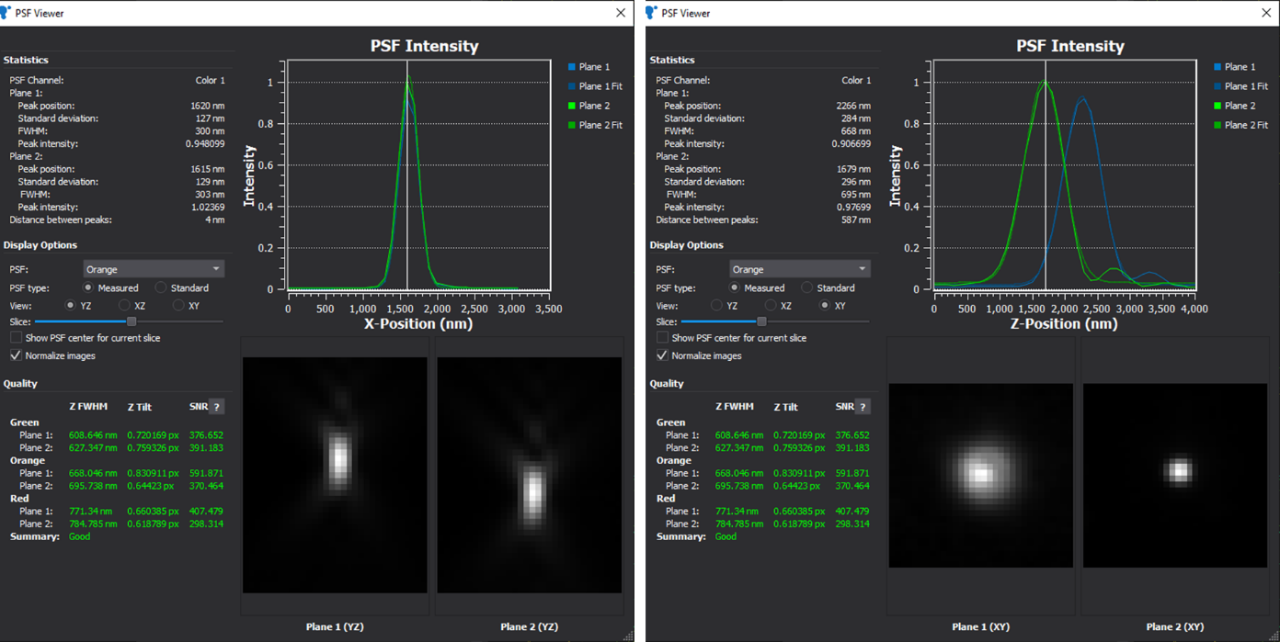Select Standard PSF type in the right window
The height and width of the screenshot is (642, 1280).
(807, 288)
